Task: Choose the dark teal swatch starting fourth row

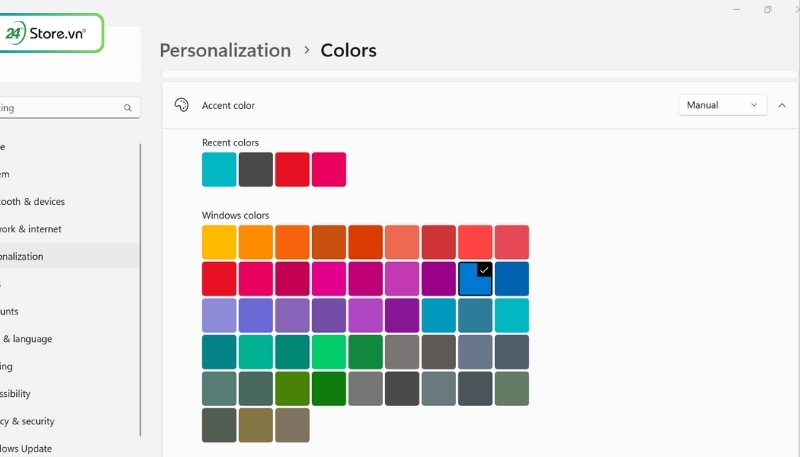Action: click(219, 352)
